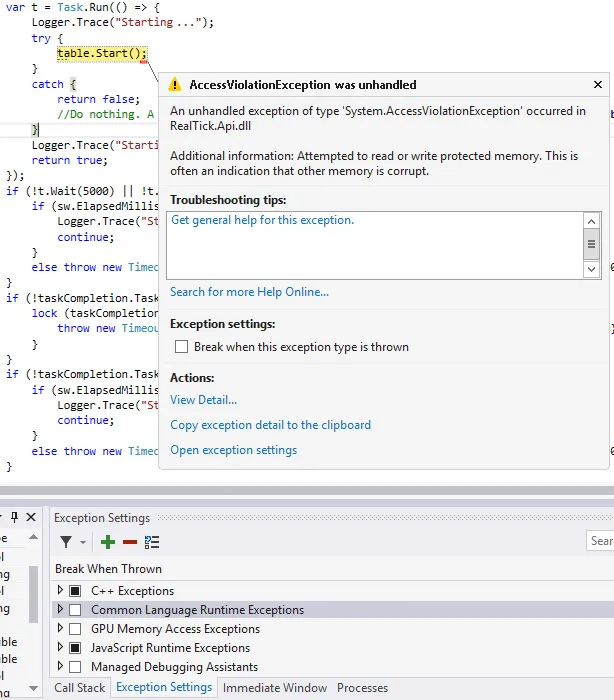Click the left panel vertical scrollbar thumb
The image size is (614, 700).
click(x=33, y=594)
